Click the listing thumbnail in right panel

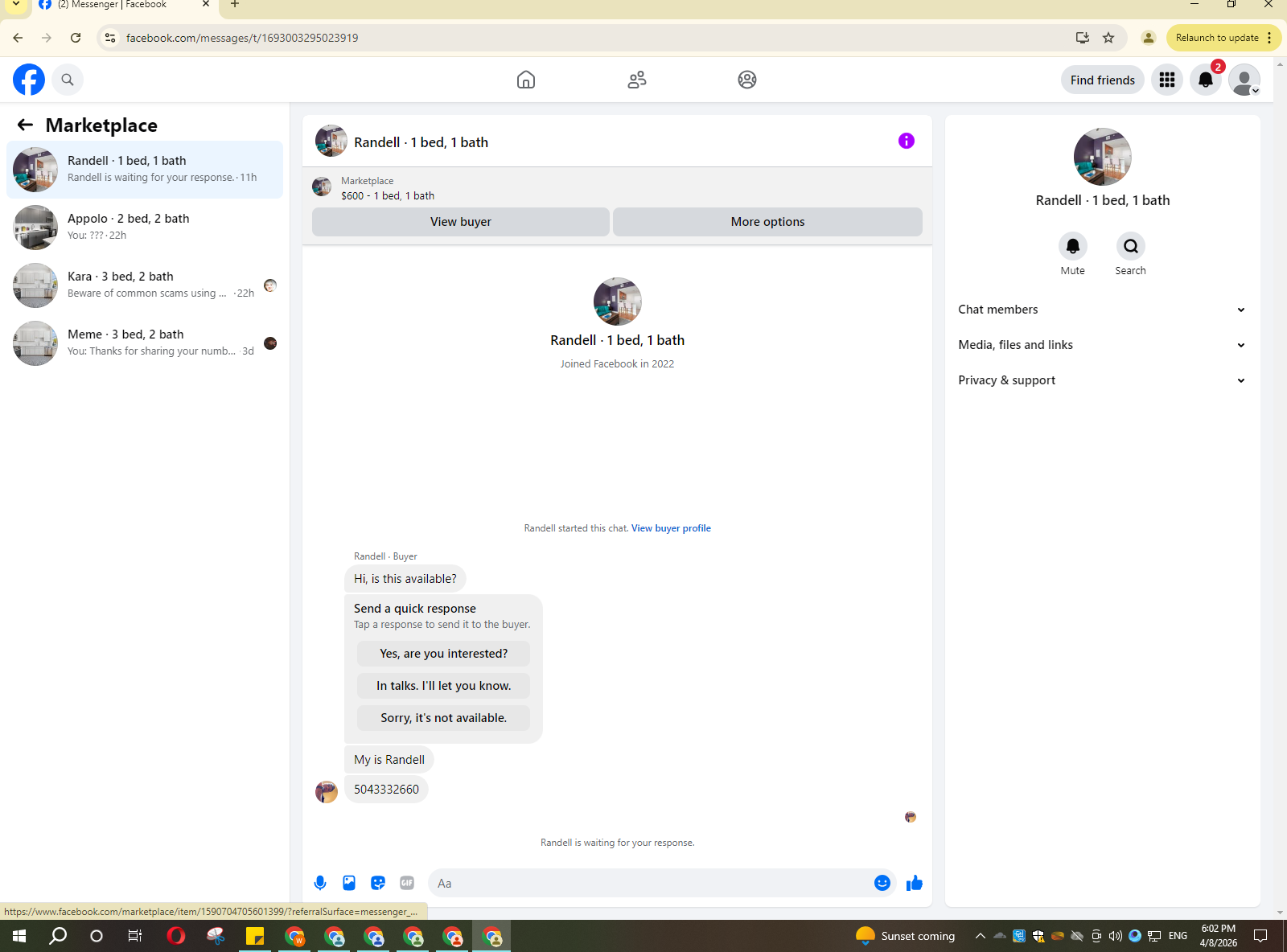[x=1103, y=157]
